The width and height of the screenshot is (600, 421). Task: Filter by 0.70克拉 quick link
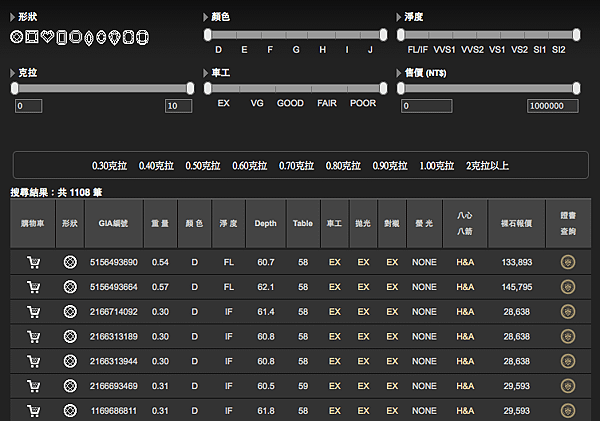296,166
